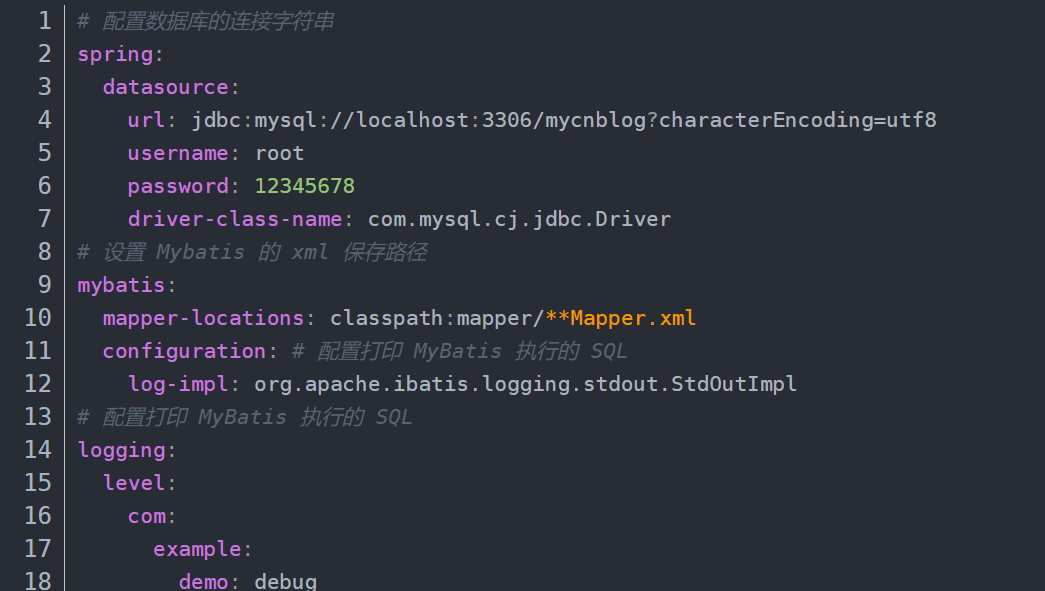Click the example key on line 17

197,549
